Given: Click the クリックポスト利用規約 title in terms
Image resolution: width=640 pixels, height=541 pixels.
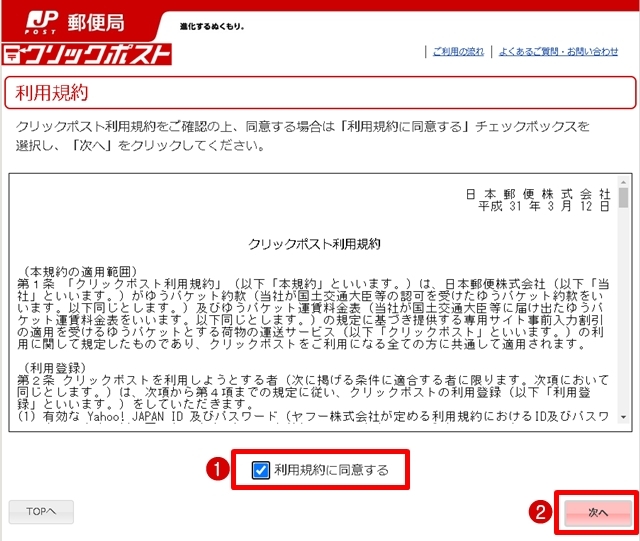Looking at the screenshot, I should [x=314, y=244].
